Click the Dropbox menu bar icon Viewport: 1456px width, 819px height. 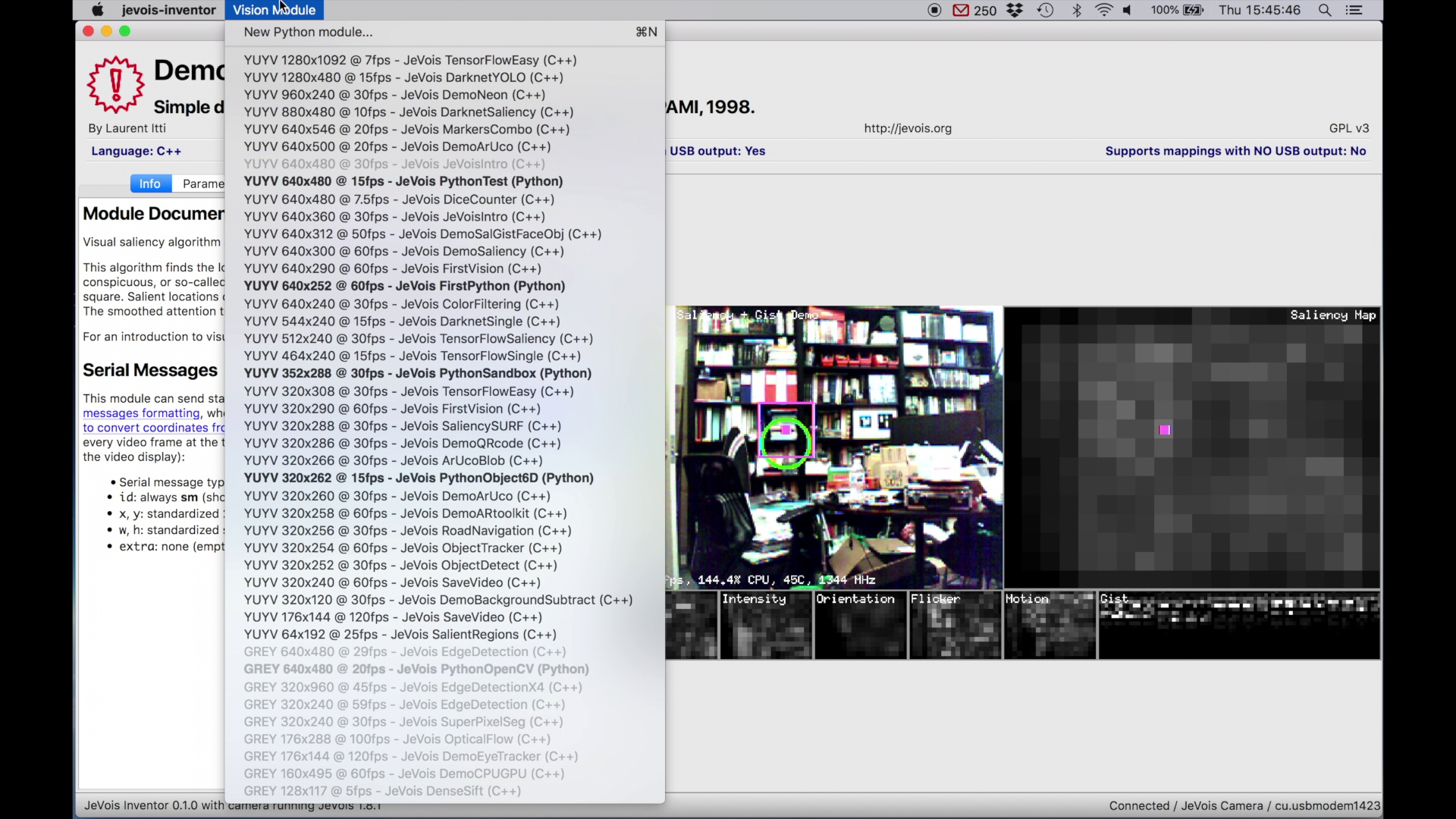tap(1015, 10)
